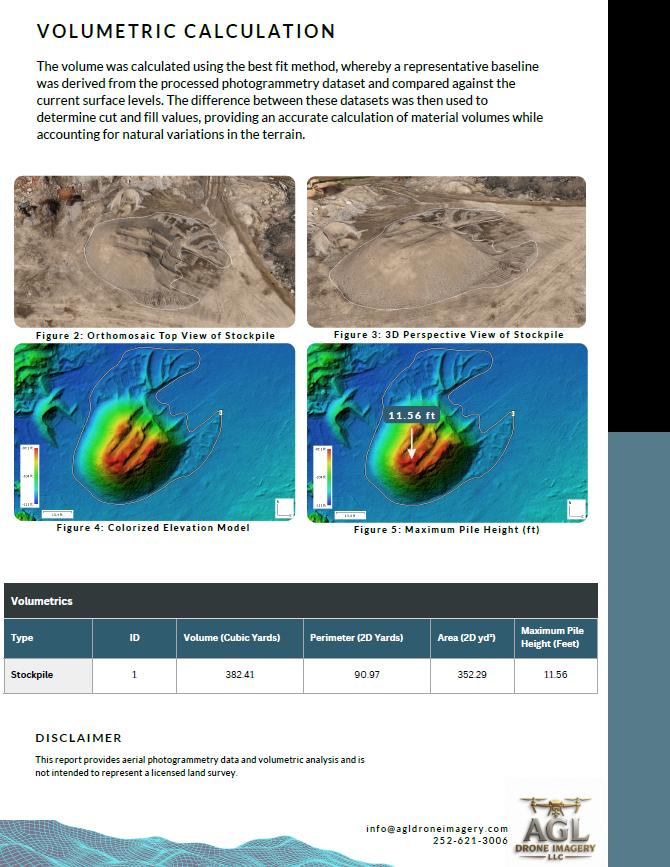Click the disclaimer paragraph text

tap(200, 766)
